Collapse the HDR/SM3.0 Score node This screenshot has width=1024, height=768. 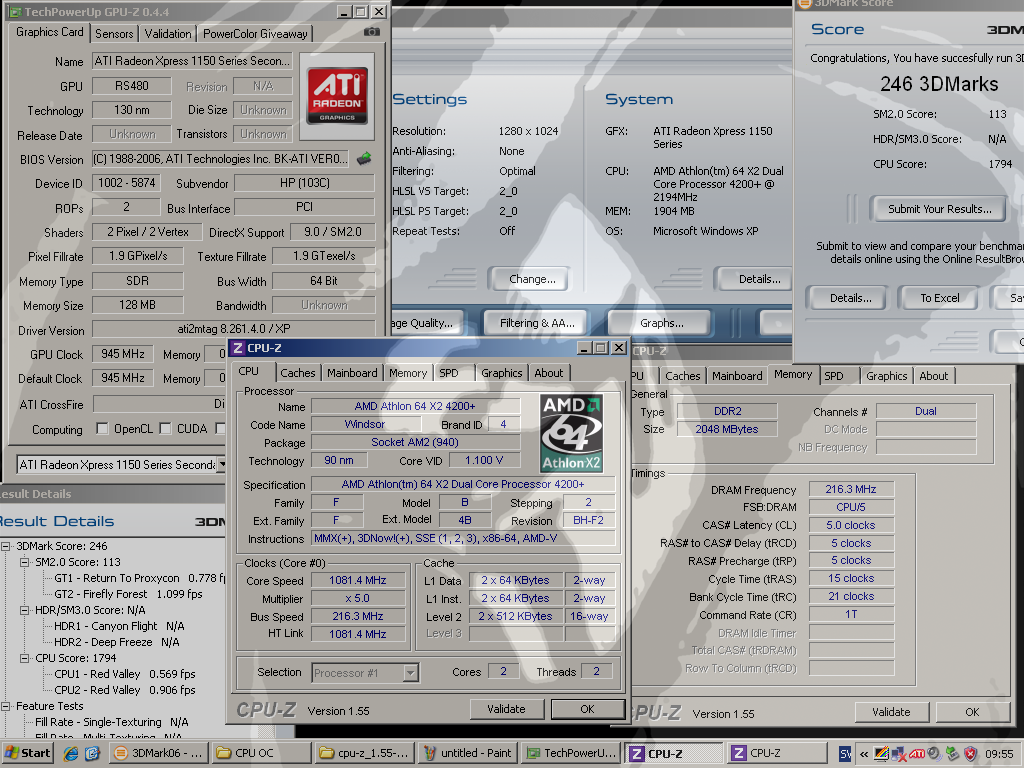(25, 611)
